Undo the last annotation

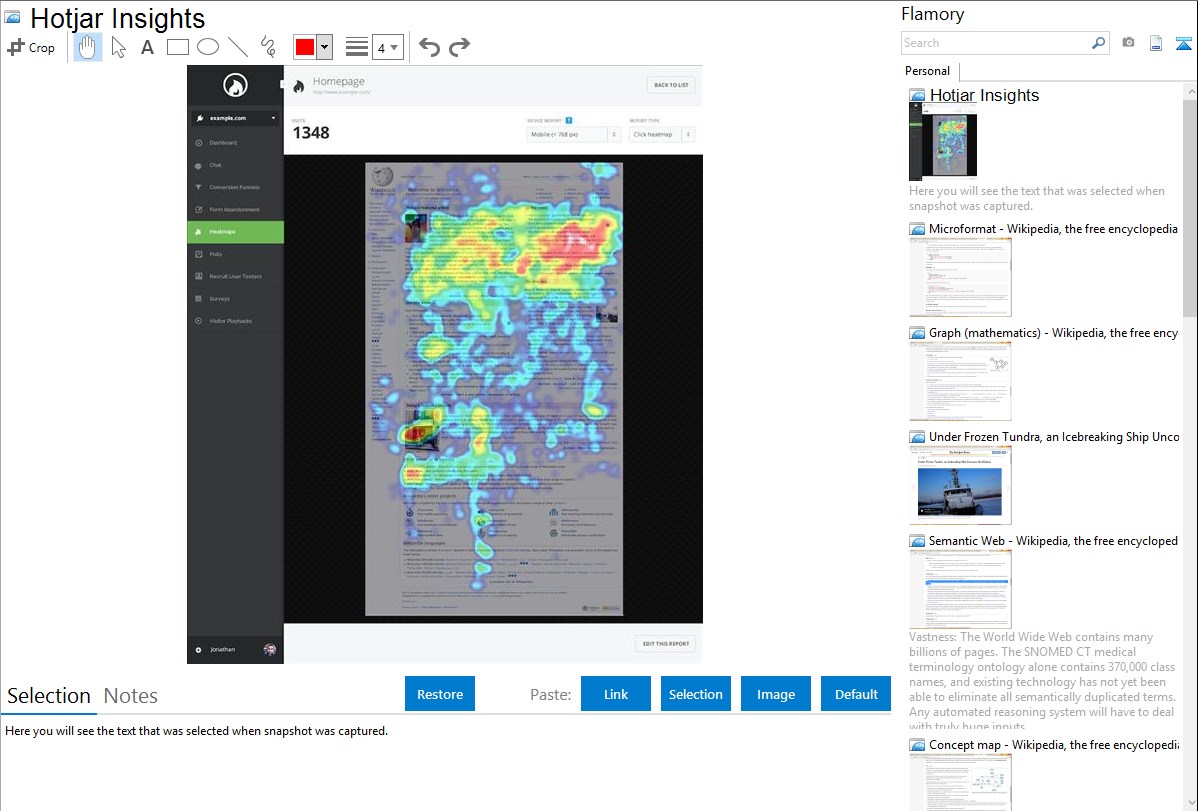pyautogui.click(x=429, y=47)
